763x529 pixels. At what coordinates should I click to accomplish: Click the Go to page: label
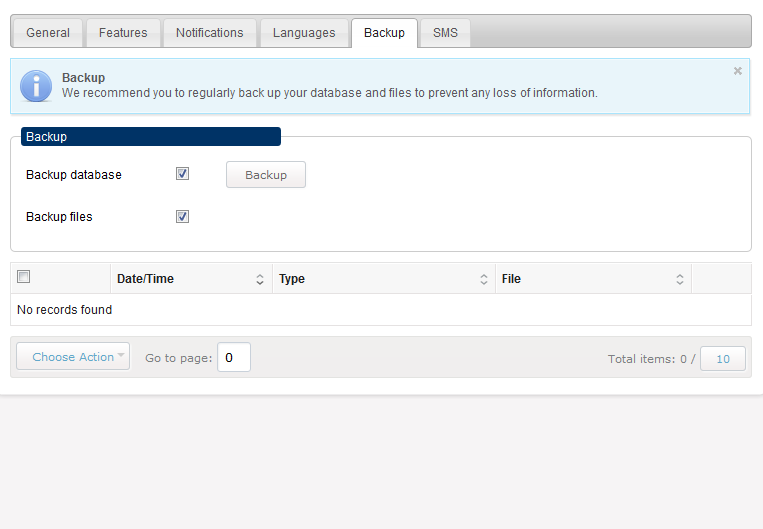tap(179, 358)
